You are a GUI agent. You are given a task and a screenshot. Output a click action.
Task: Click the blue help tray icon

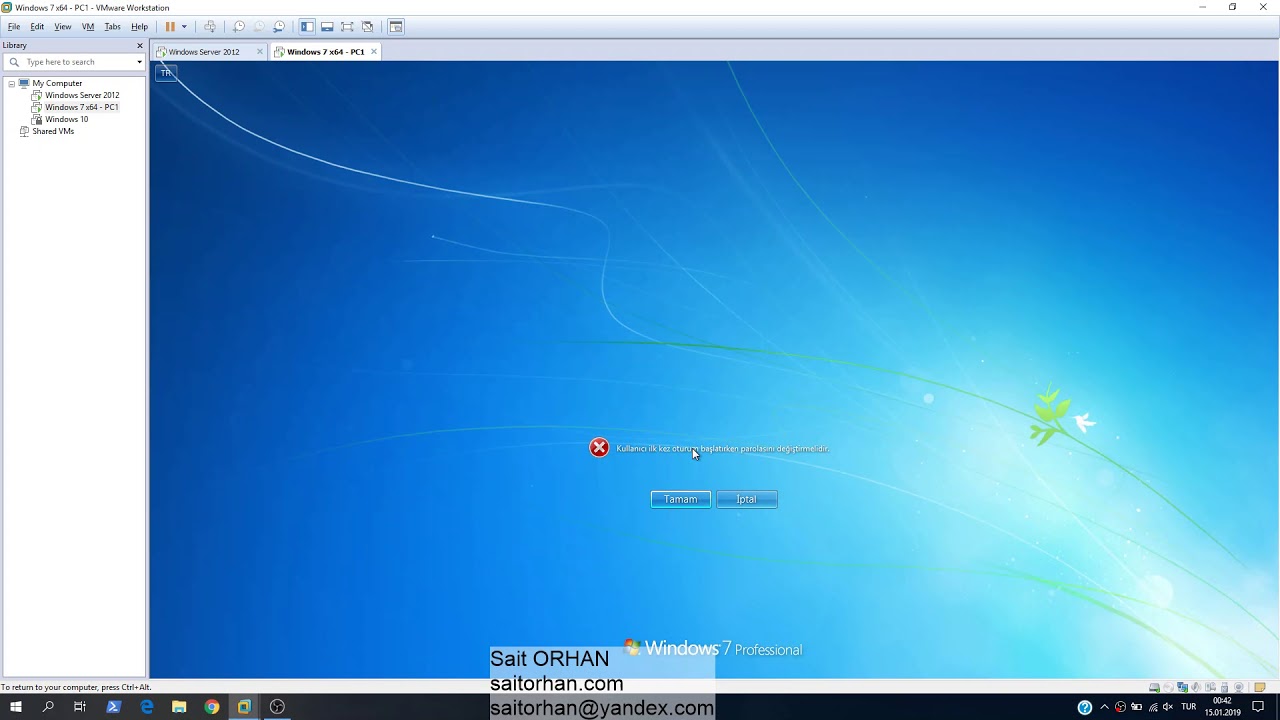1085,707
